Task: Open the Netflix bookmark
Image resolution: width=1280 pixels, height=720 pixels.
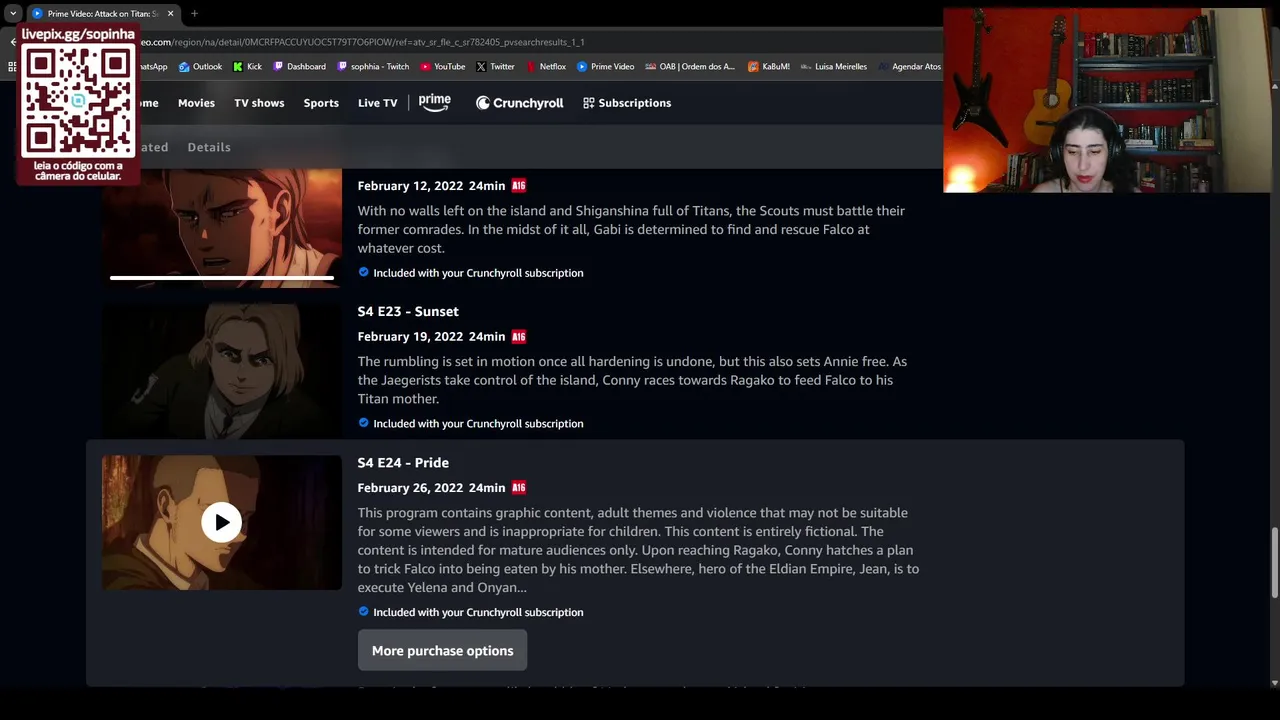Action: coord(545,67)
